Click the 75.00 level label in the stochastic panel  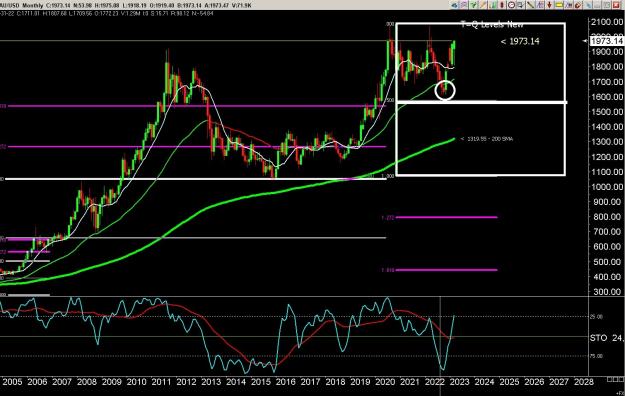coord(596,356)
